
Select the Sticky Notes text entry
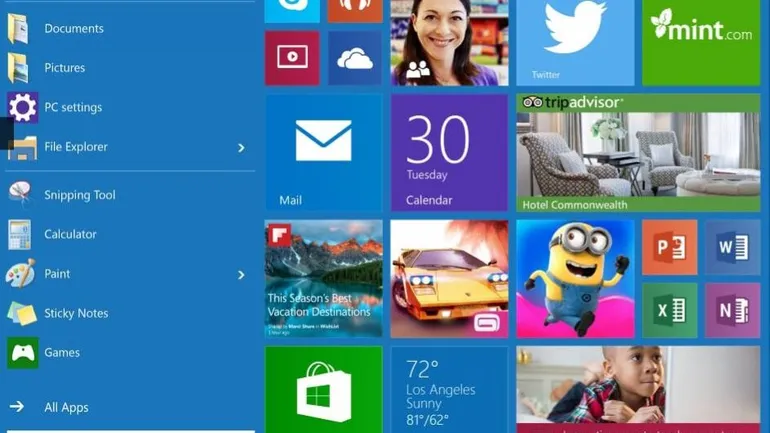76,313
